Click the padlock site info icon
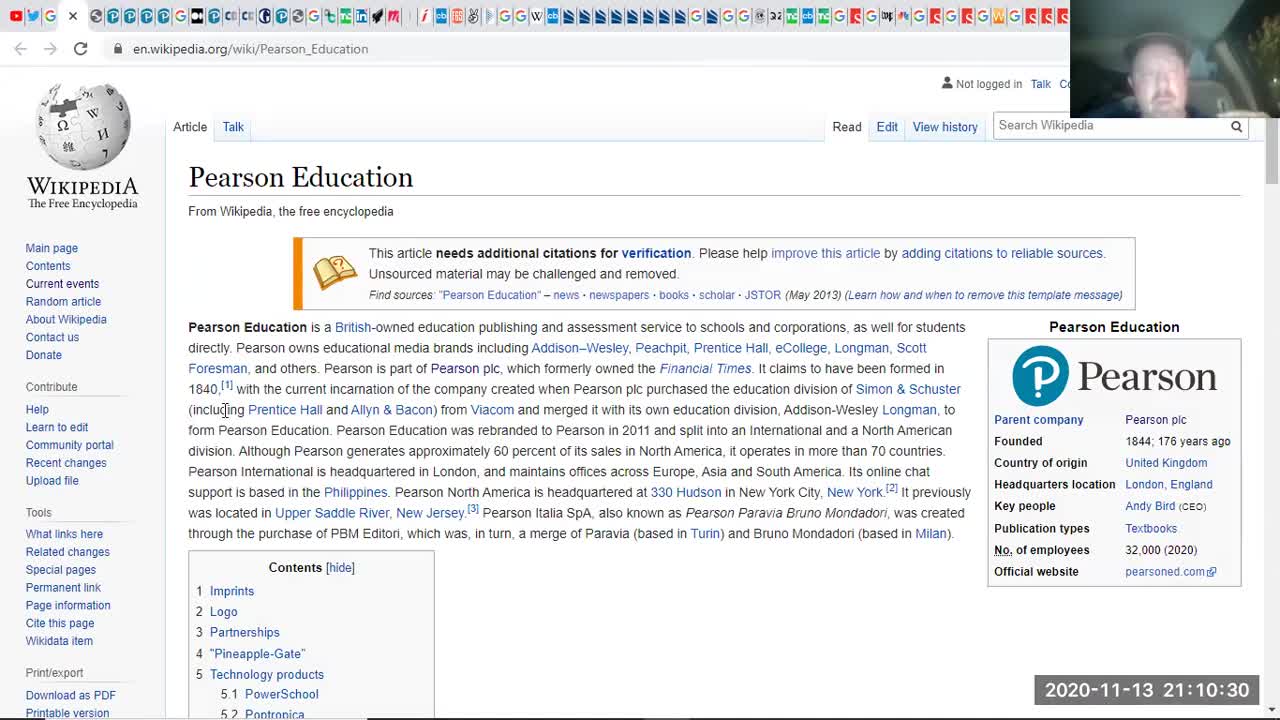The image size is (1280, 720). pos(118,48)
